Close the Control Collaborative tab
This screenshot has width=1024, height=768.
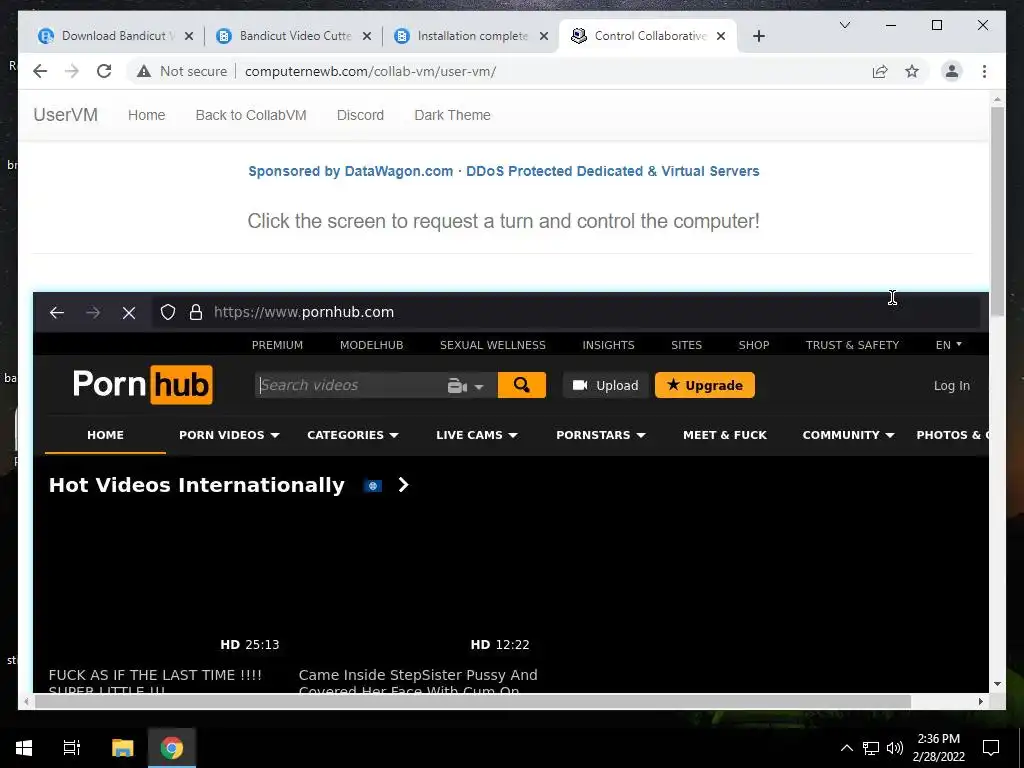coord(721,36)
